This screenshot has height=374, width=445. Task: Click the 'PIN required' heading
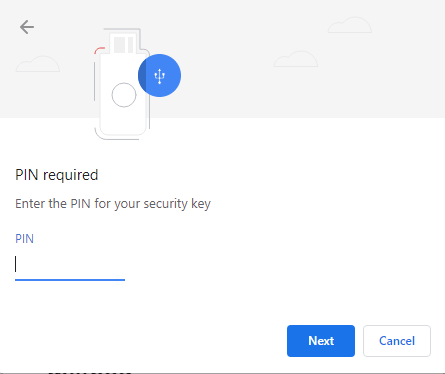57,175
